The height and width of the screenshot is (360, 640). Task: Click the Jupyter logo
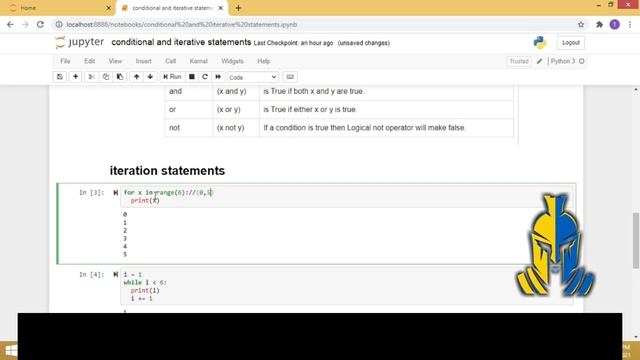(x=80, y=42)
